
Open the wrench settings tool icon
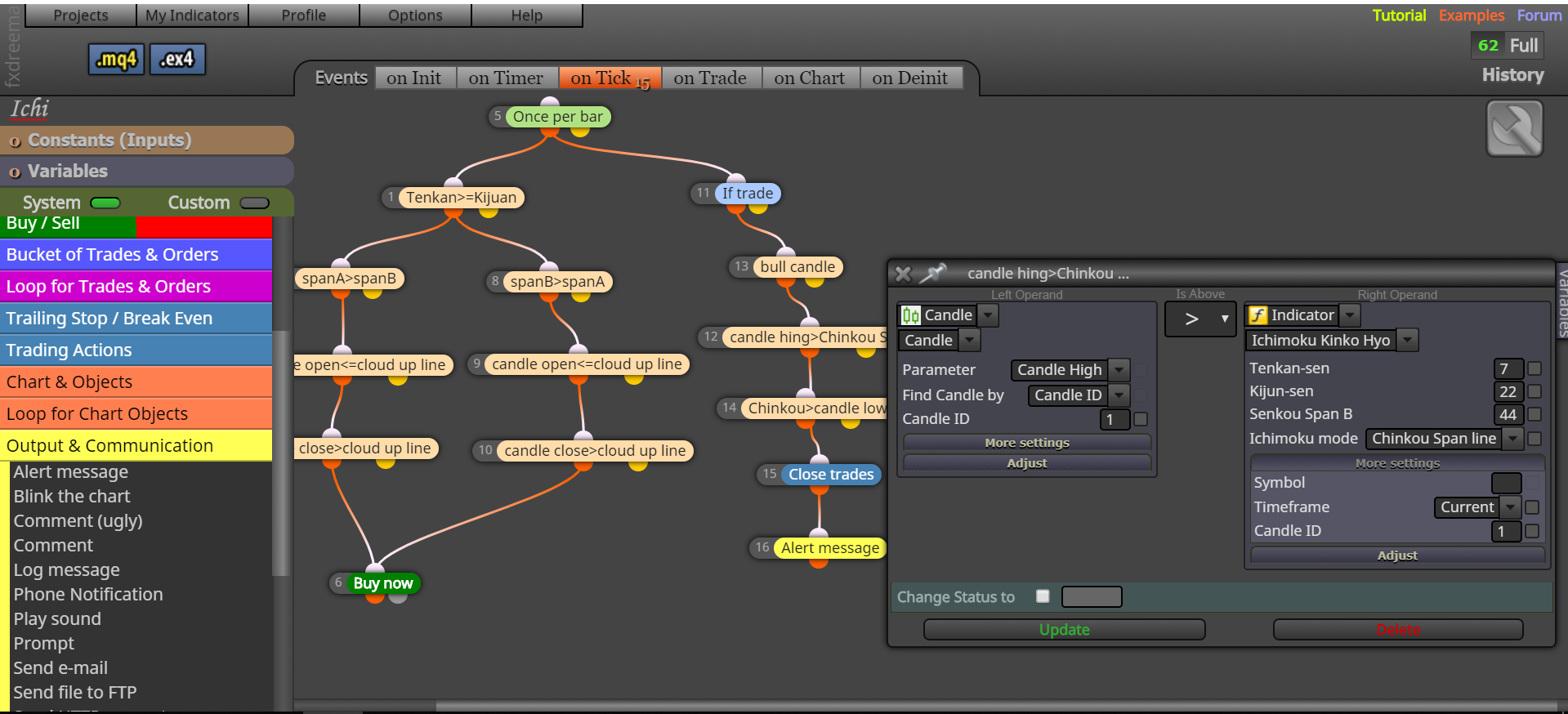coord(1514,128)
